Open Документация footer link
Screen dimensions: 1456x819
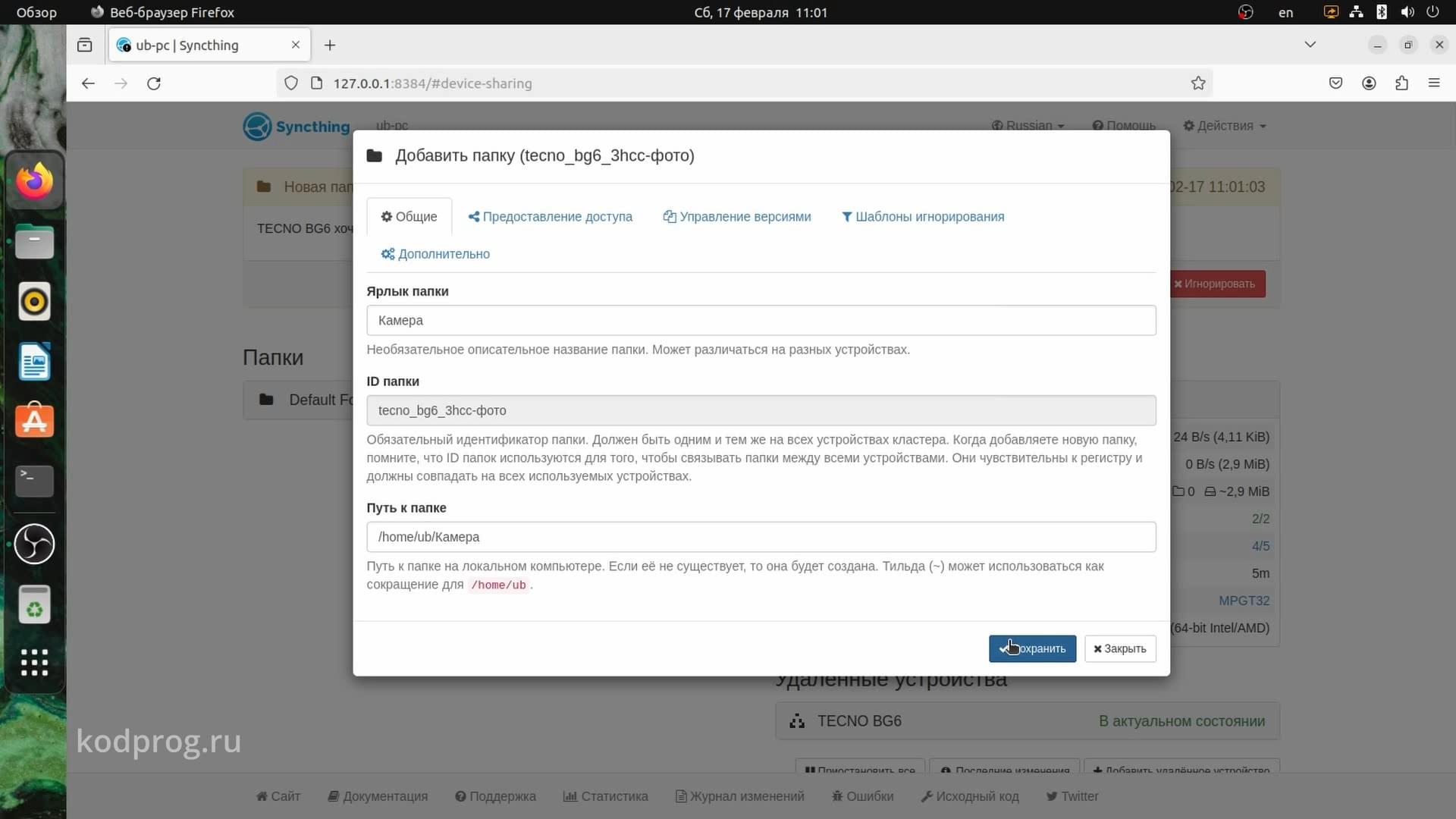[378, 796]
